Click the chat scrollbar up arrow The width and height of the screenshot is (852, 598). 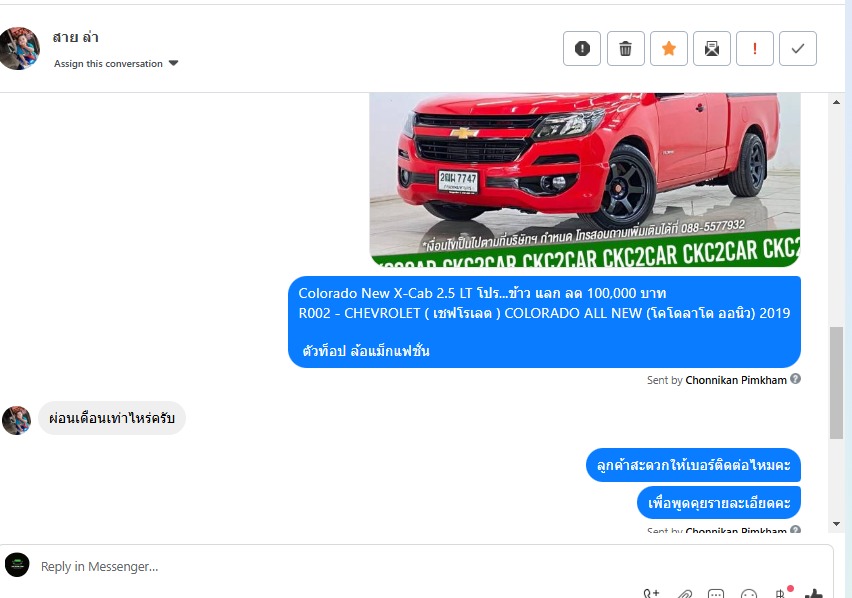point(836,102)
